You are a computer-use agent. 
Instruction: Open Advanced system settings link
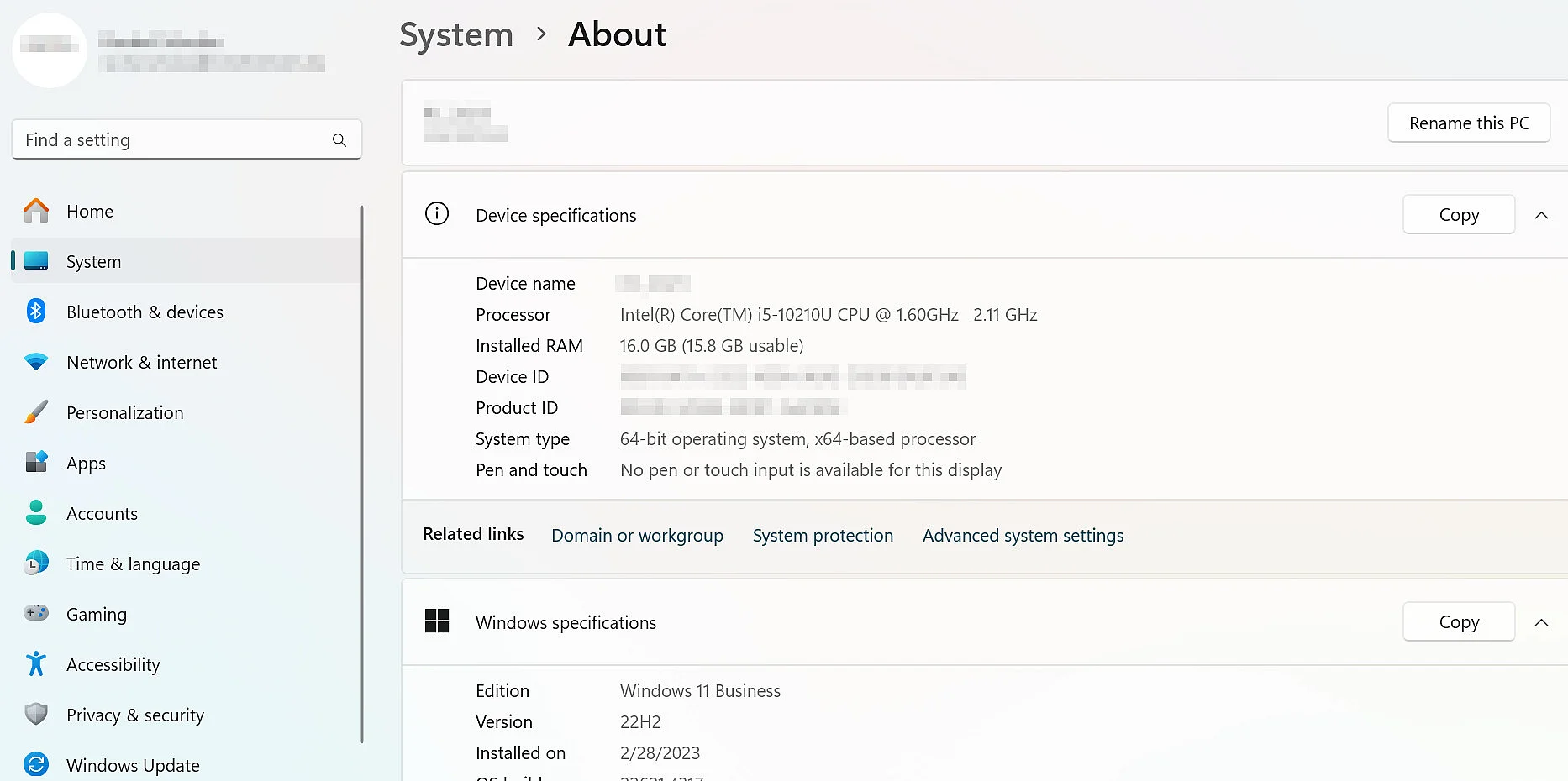[1023, 536]
